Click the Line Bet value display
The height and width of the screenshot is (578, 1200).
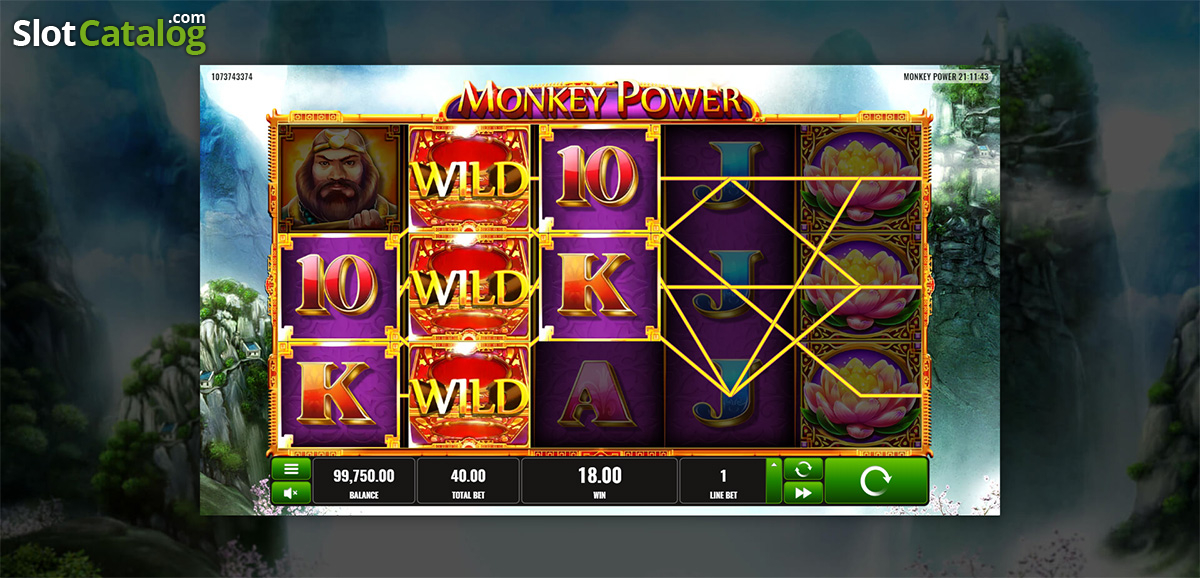[723, 481]
